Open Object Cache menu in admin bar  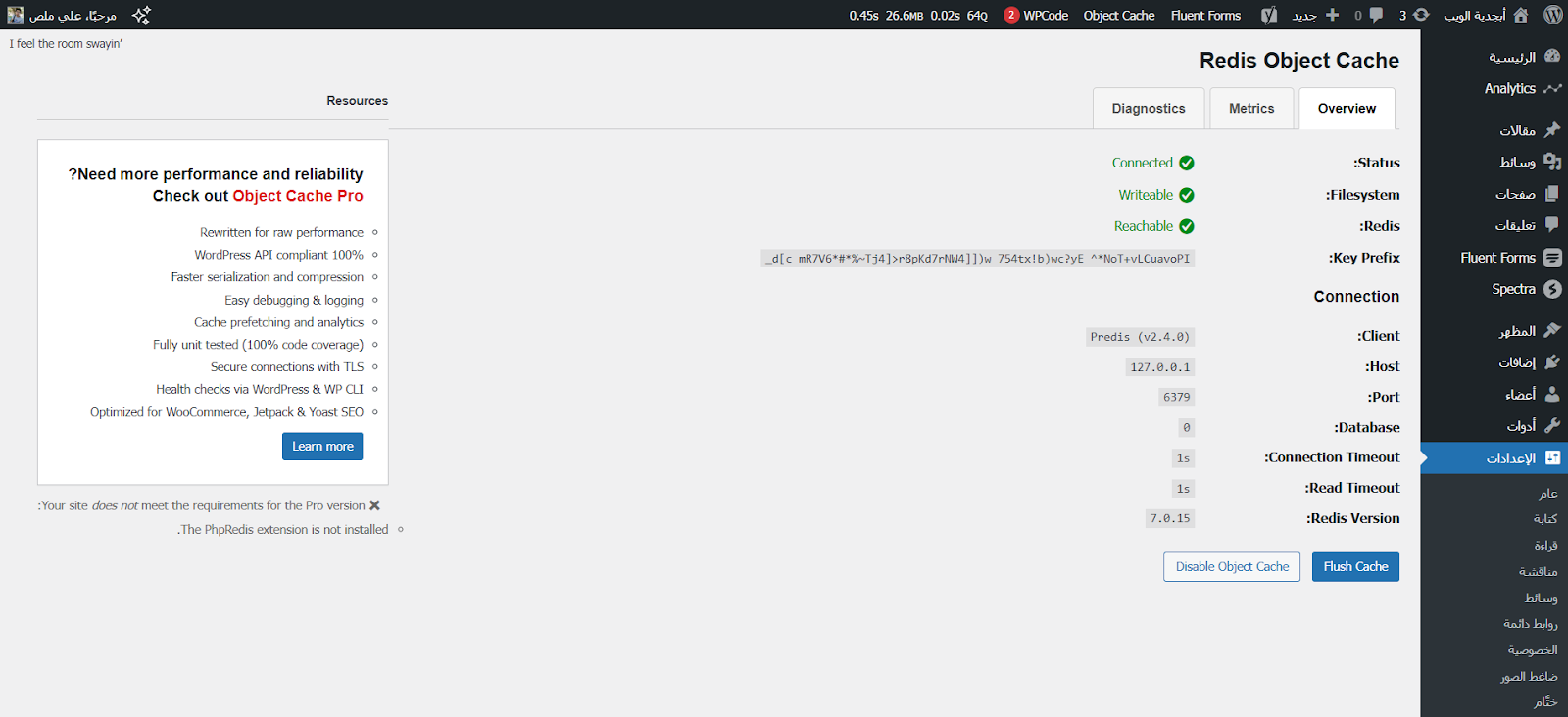tap(1119, 15)
